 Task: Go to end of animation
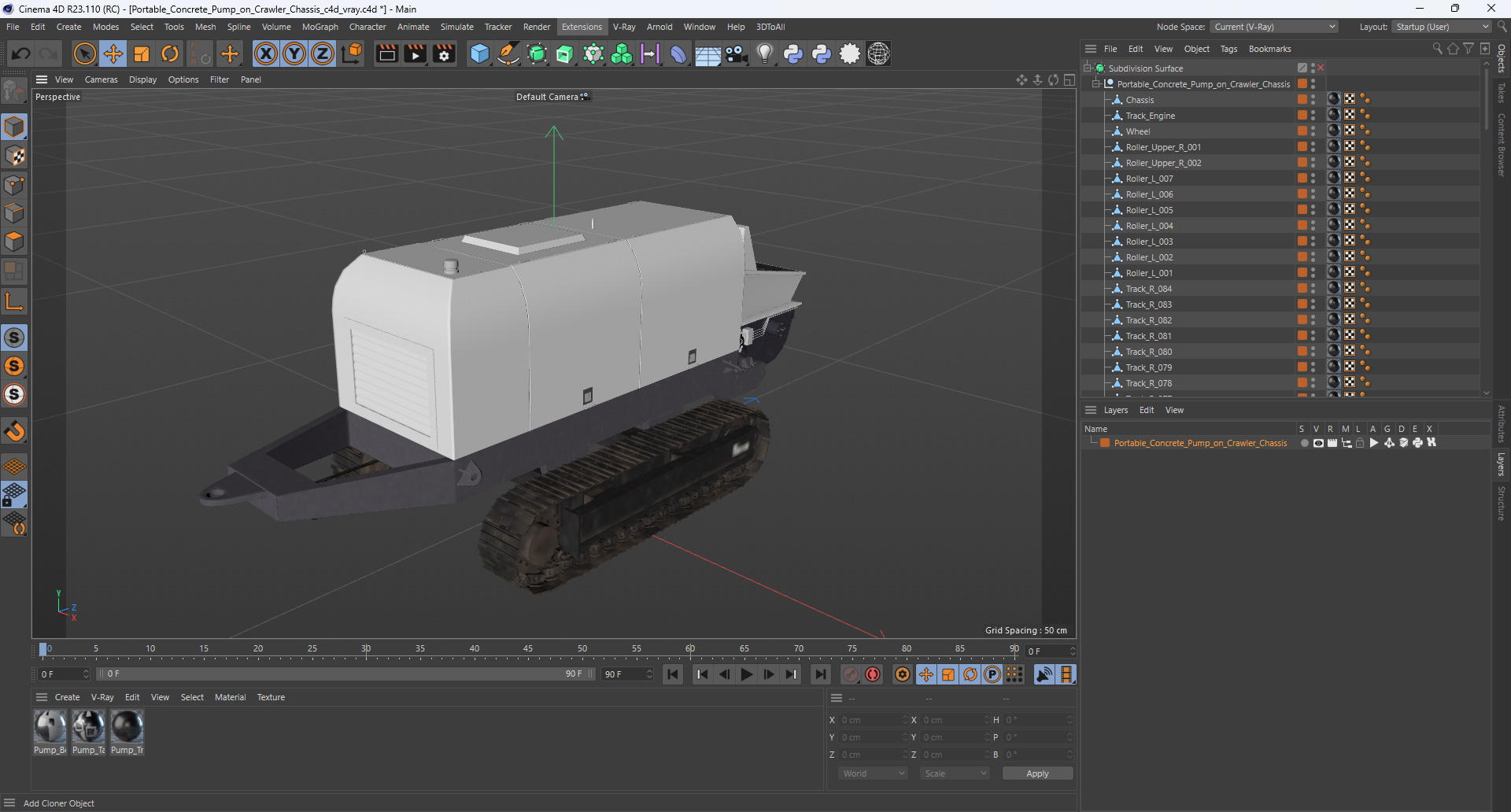tap(820, 674)
